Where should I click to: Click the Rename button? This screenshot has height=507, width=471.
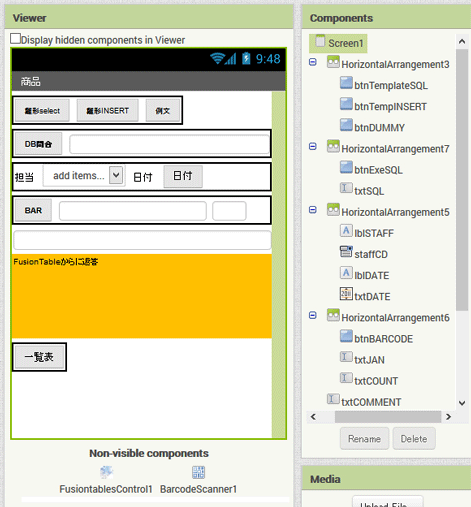[x=364, y=439]
